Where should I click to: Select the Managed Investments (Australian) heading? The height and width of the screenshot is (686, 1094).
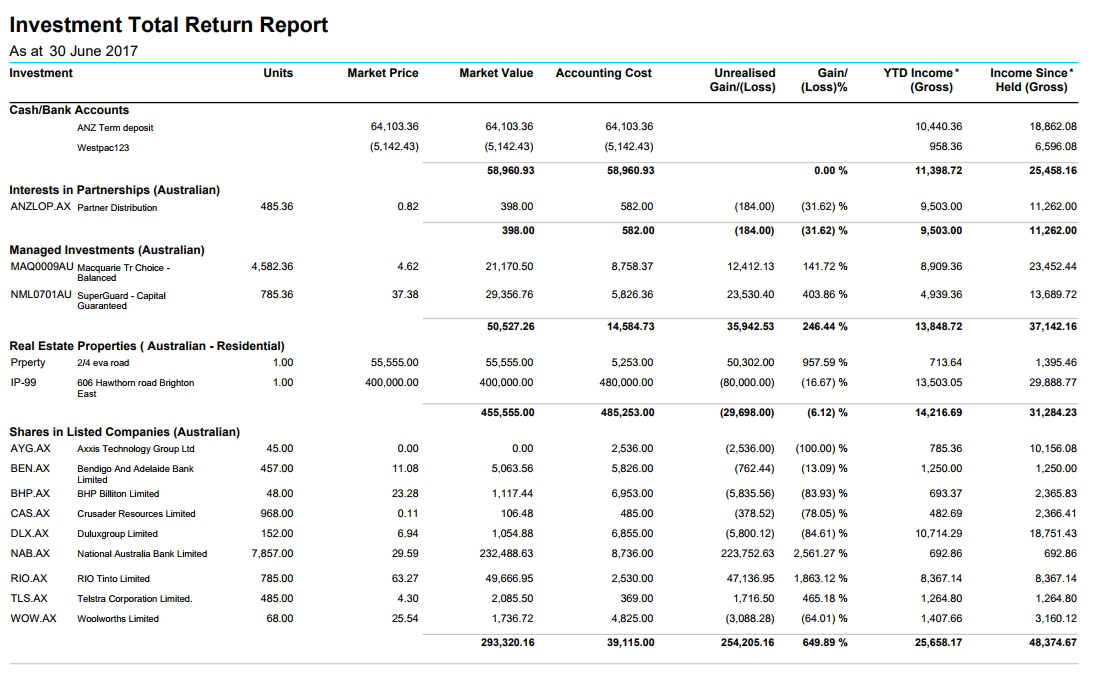pyautogui.click(x=107, y=250)
